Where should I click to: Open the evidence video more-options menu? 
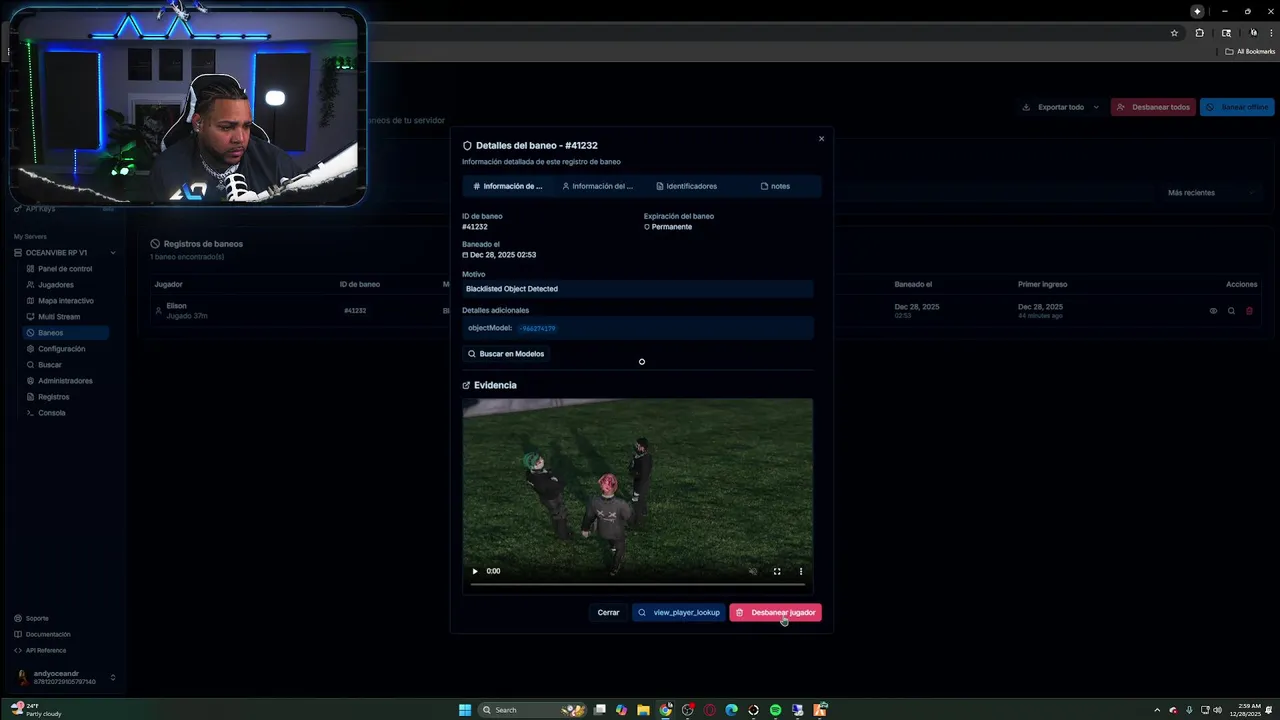801,571
